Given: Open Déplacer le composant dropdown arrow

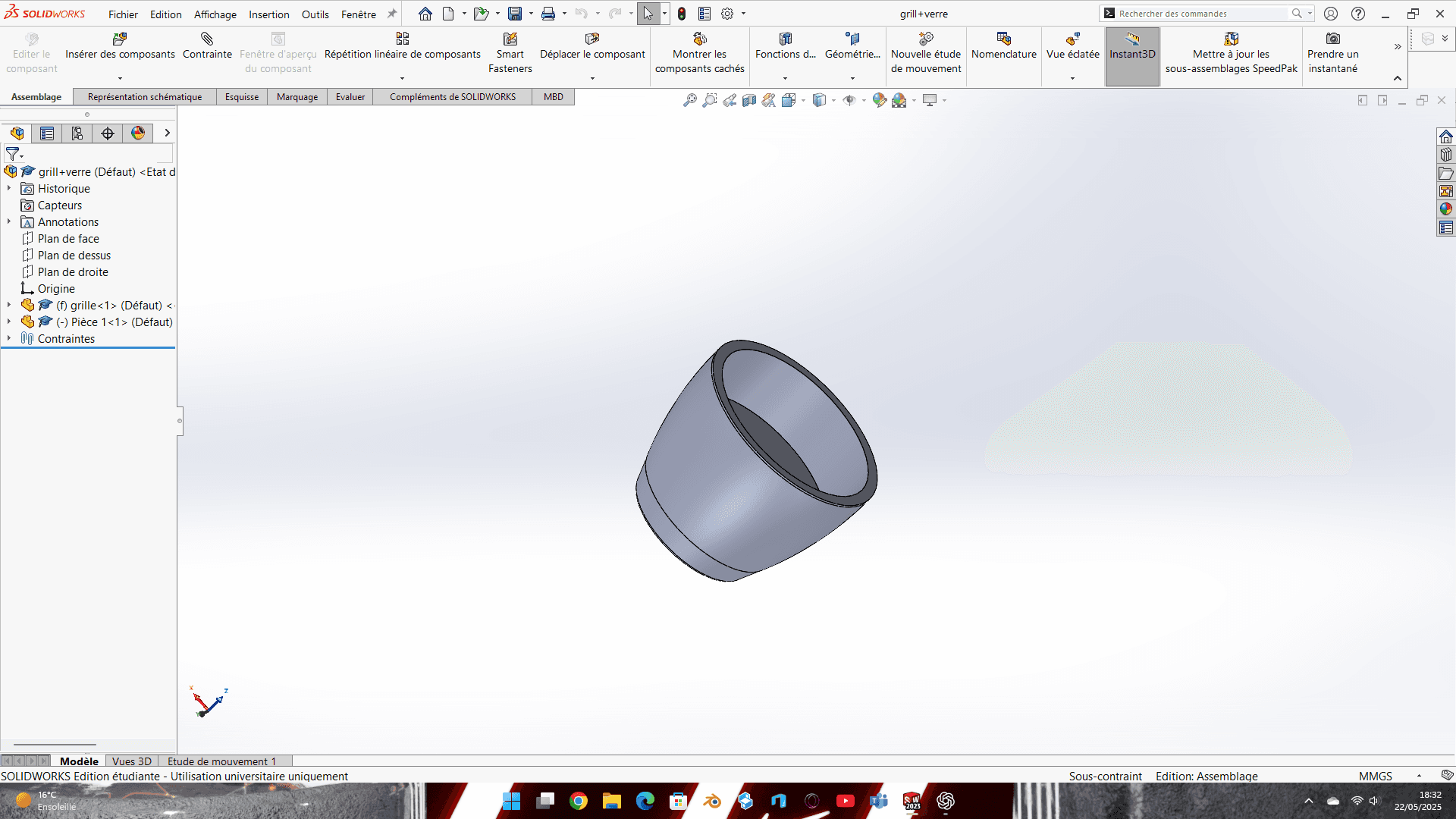Looking at the screenshot, I should click(592, 78).
